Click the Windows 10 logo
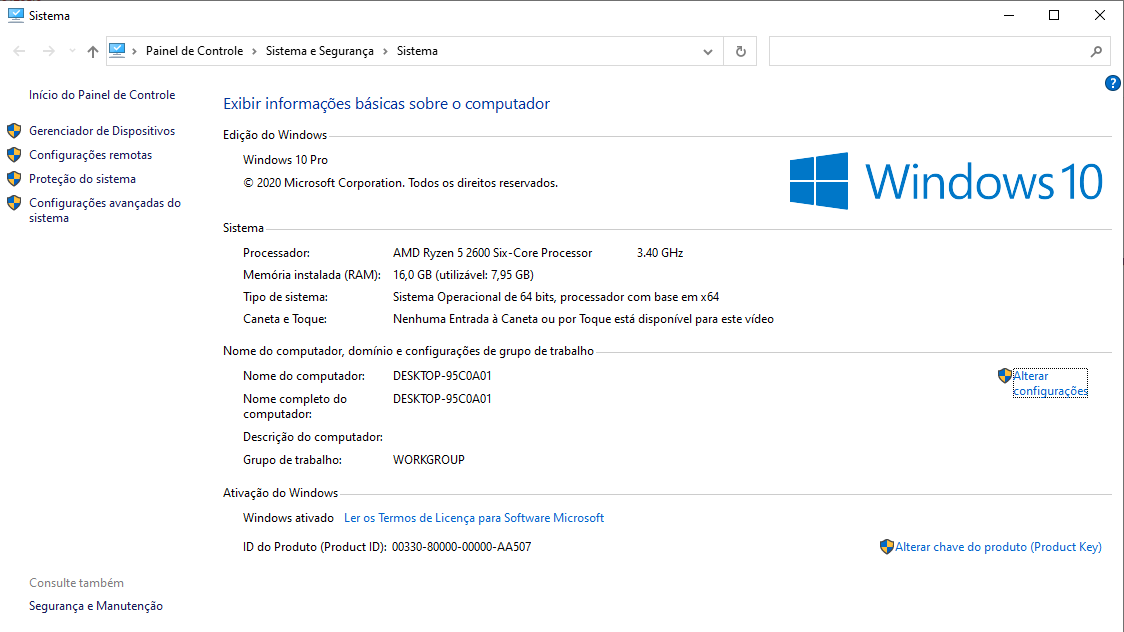1124x632 pixels. pyautogui.click(x=946, y=181)
